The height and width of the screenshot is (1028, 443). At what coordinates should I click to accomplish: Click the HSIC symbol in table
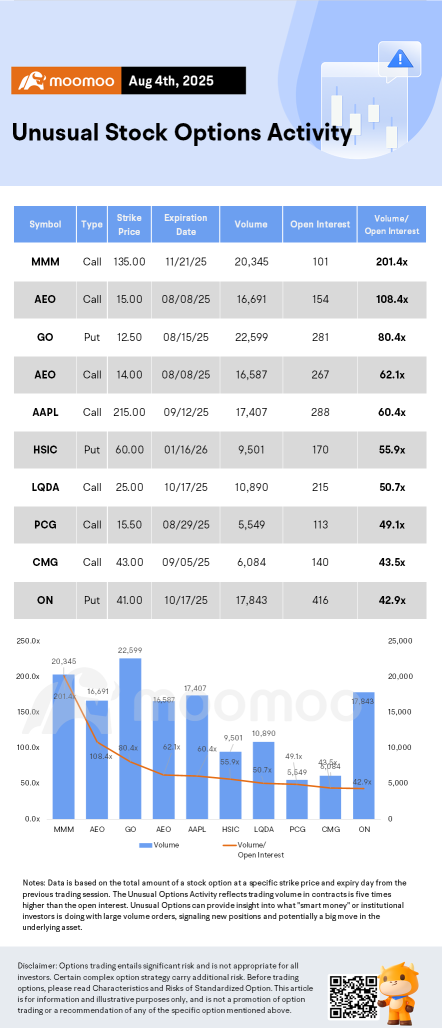click(x=45, y=450)
